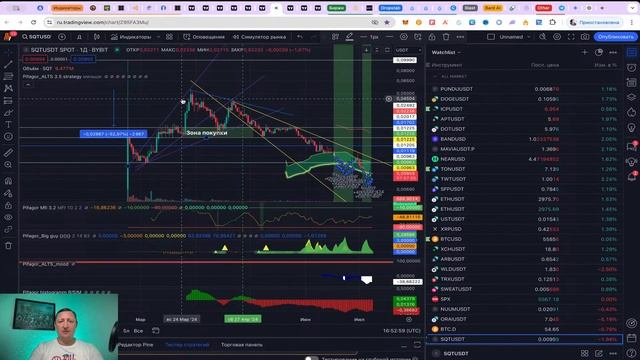
Task: Select SPX in the watchlist
Action: pos(524,299)
